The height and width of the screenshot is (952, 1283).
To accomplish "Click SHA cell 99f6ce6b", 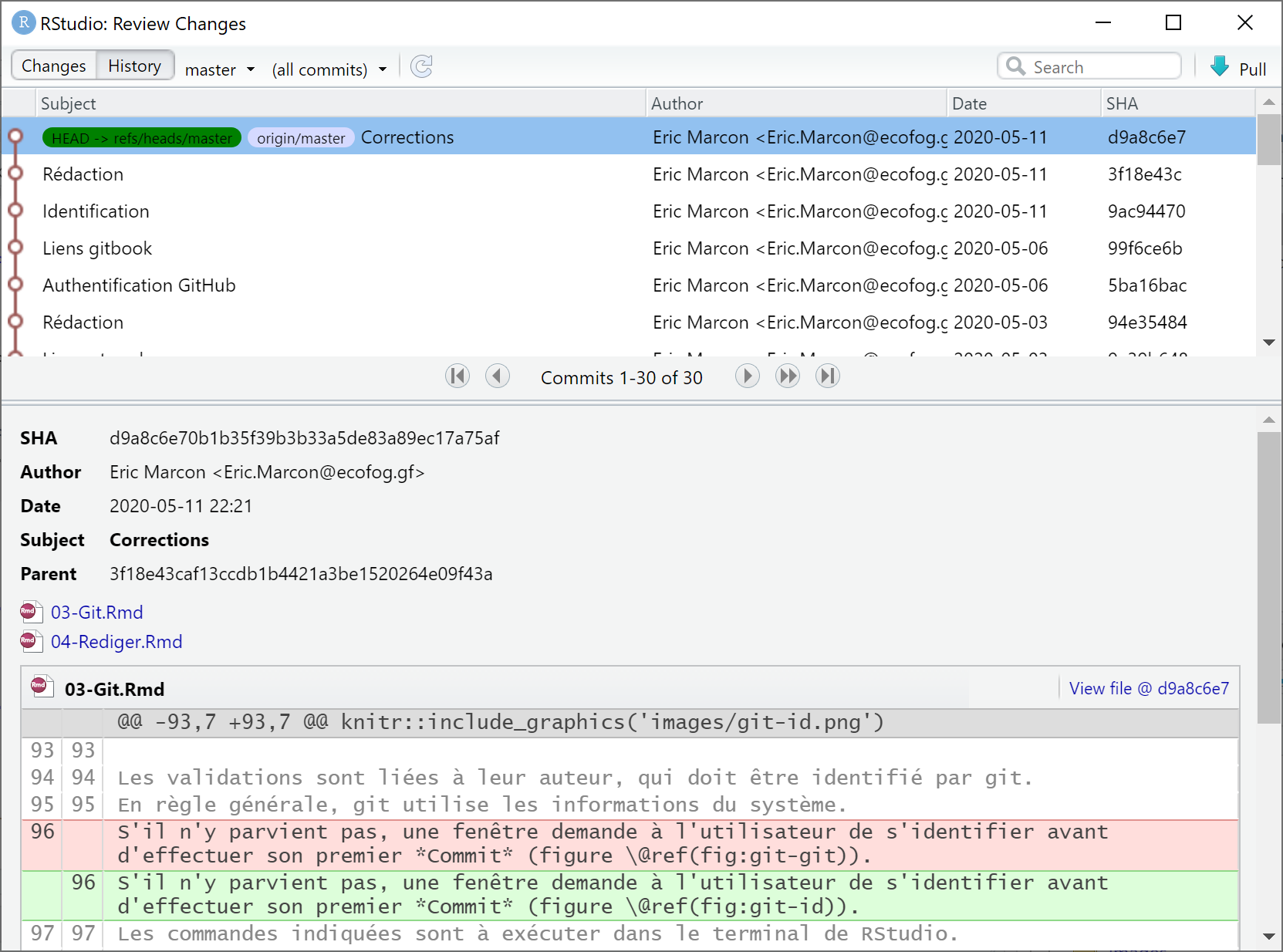I will 1145,248.
